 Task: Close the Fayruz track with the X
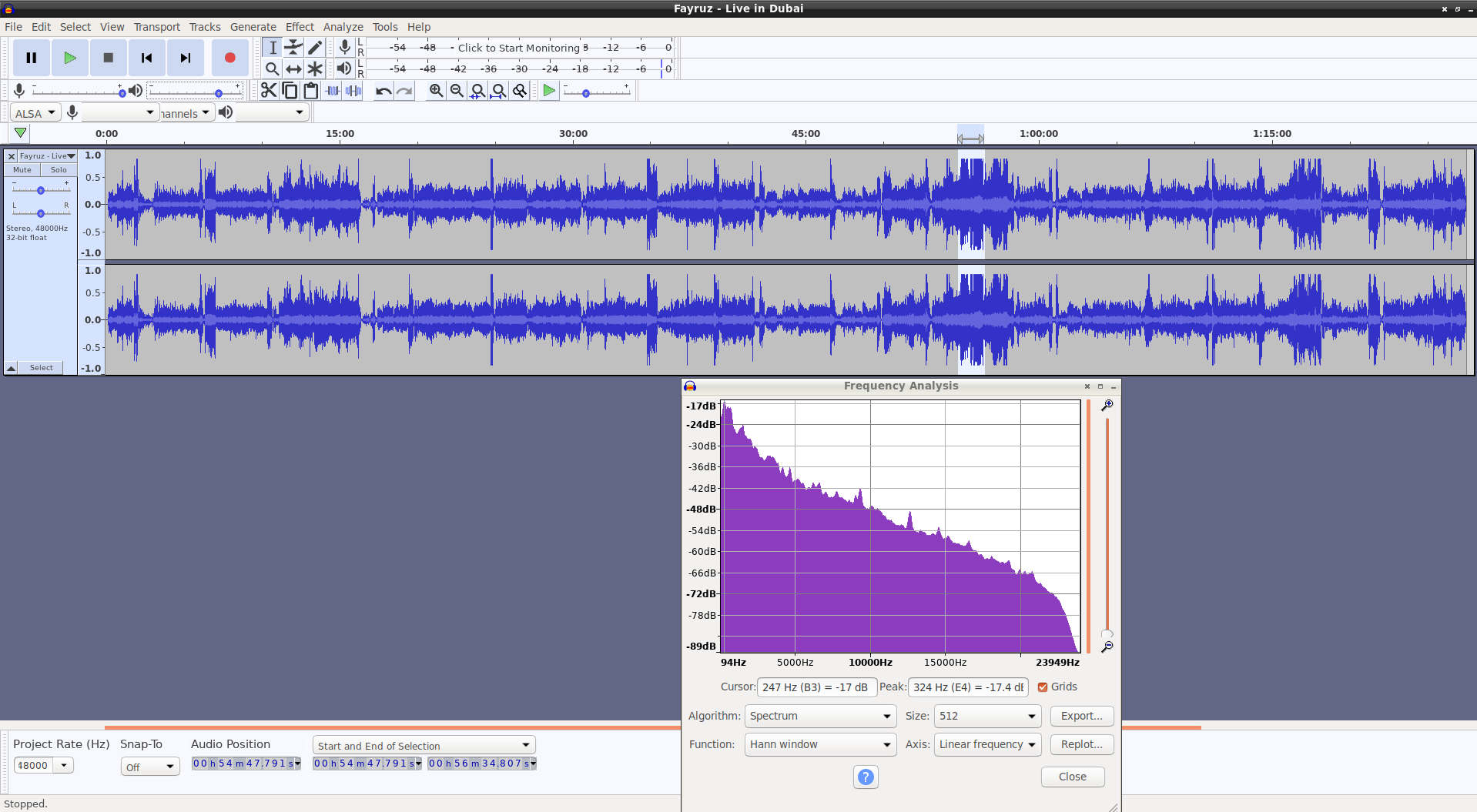pos(12,156)
